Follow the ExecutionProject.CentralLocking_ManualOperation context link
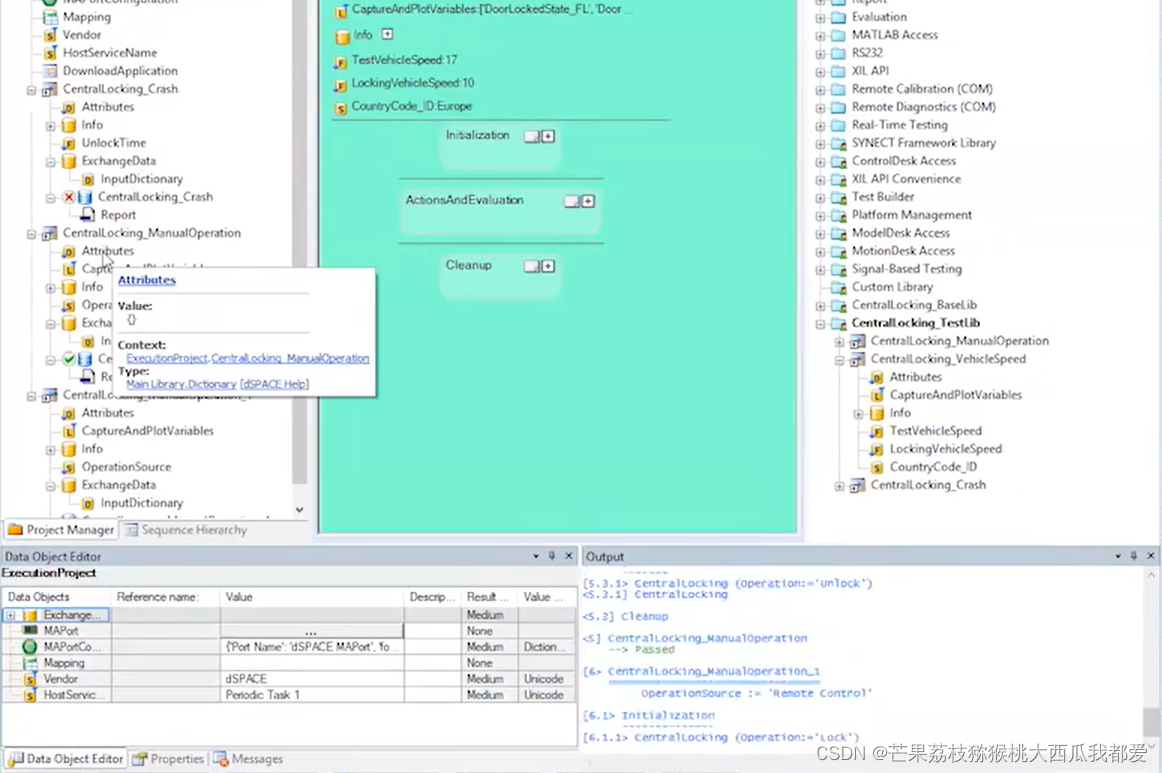Viewport: 1162px width, 773px height. (248, 358)
